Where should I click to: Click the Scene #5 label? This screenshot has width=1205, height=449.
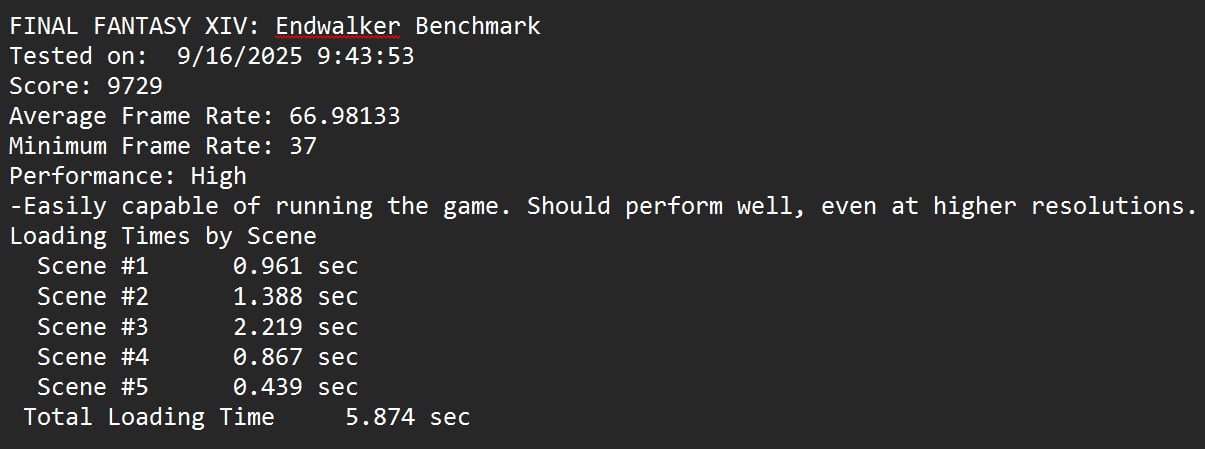[92, 386]
